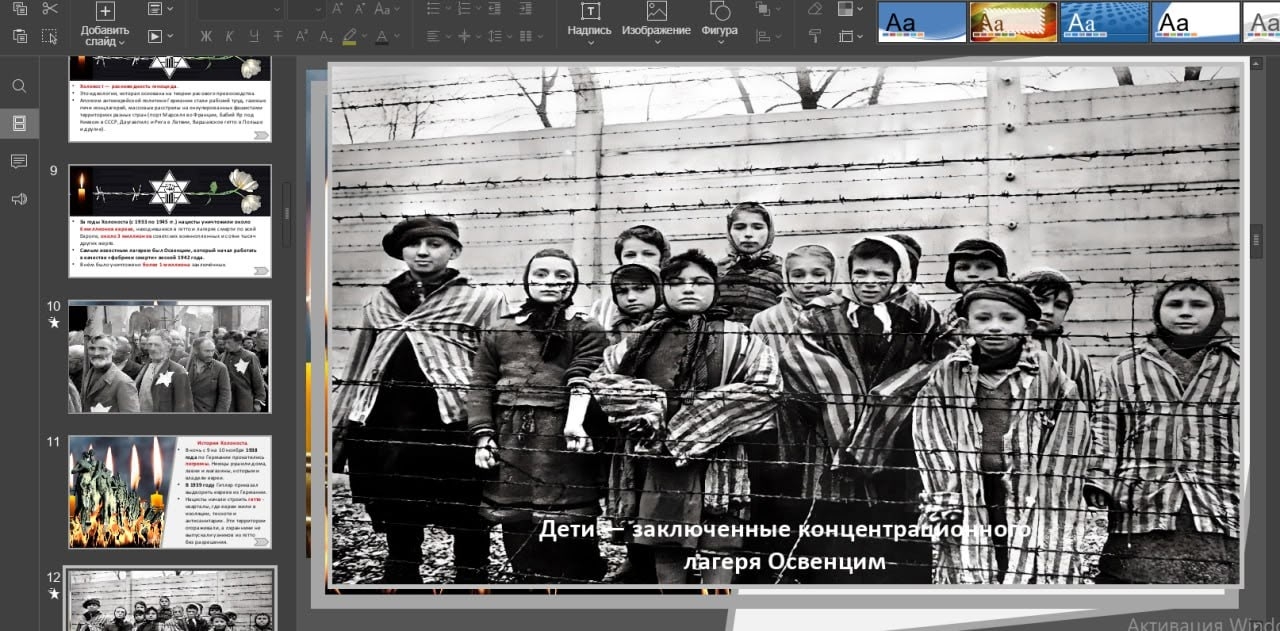Open the comments panel in sidebar
1280x631 pixels.
pos(19,162)
